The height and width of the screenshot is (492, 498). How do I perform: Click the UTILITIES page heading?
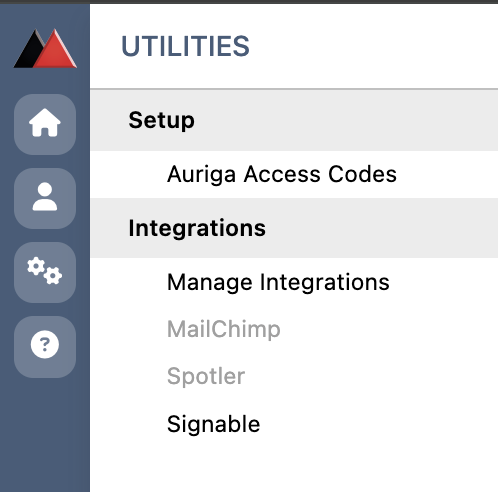coord(185,46)
